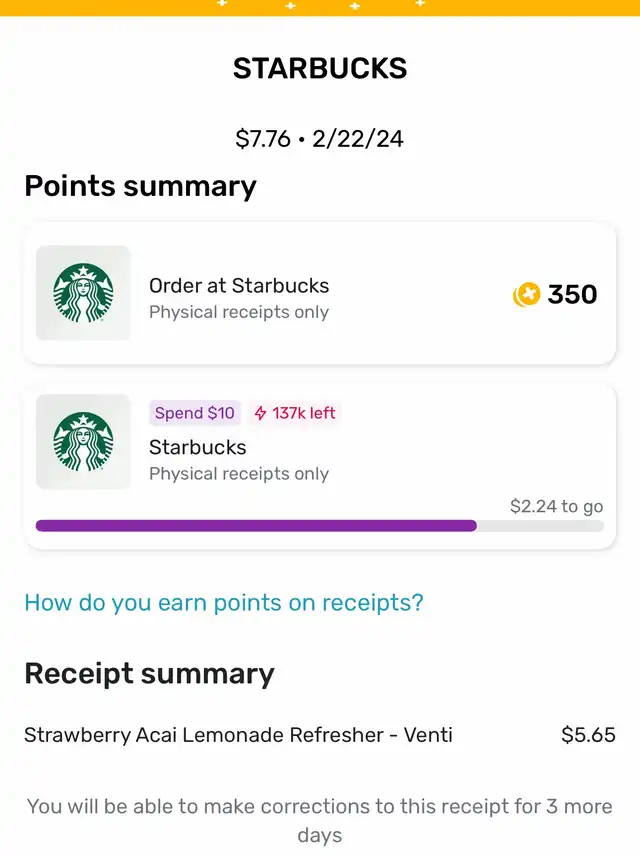Tap the lightning bolt icon beside 137k left
The width and height of the screenshot is (640, 855).
click(261, 413)
